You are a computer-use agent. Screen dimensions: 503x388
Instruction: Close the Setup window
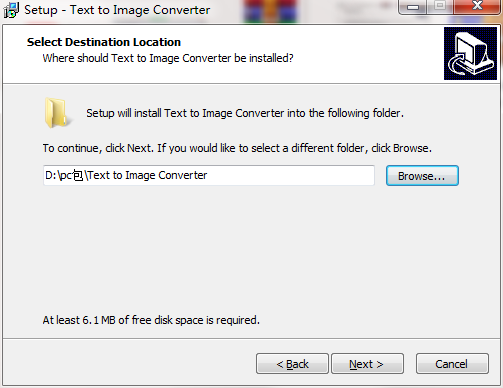pos(477,7)
